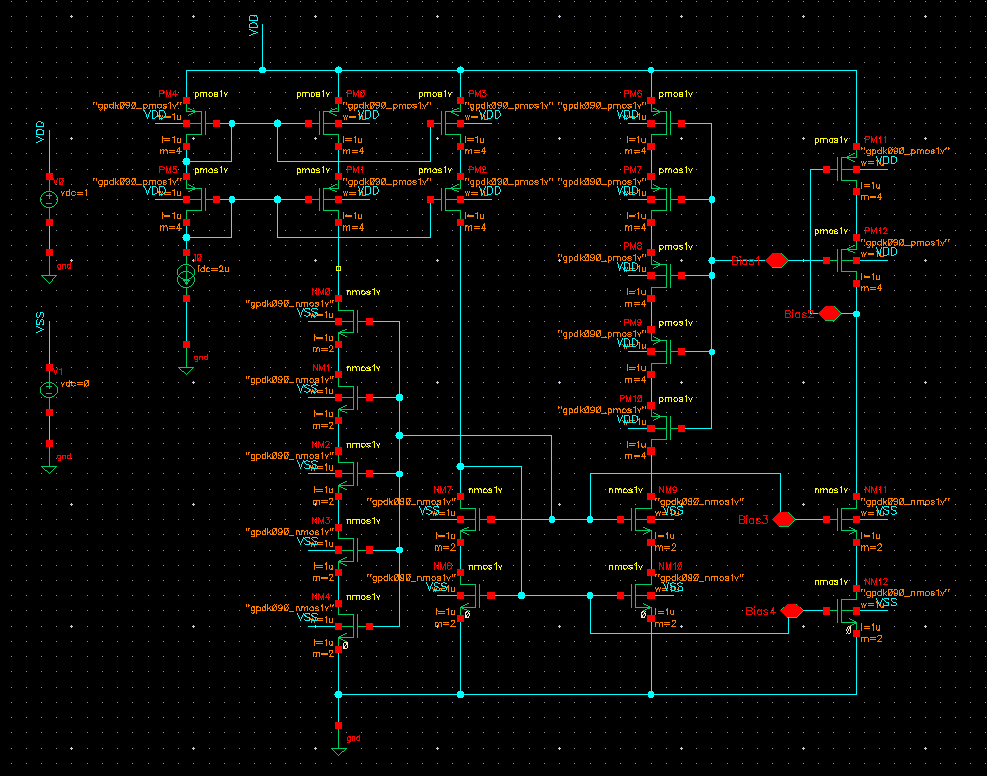Click the gnd symbol below the NM4 stack
The image size is (987, 776).
click(x=339, y=746)
